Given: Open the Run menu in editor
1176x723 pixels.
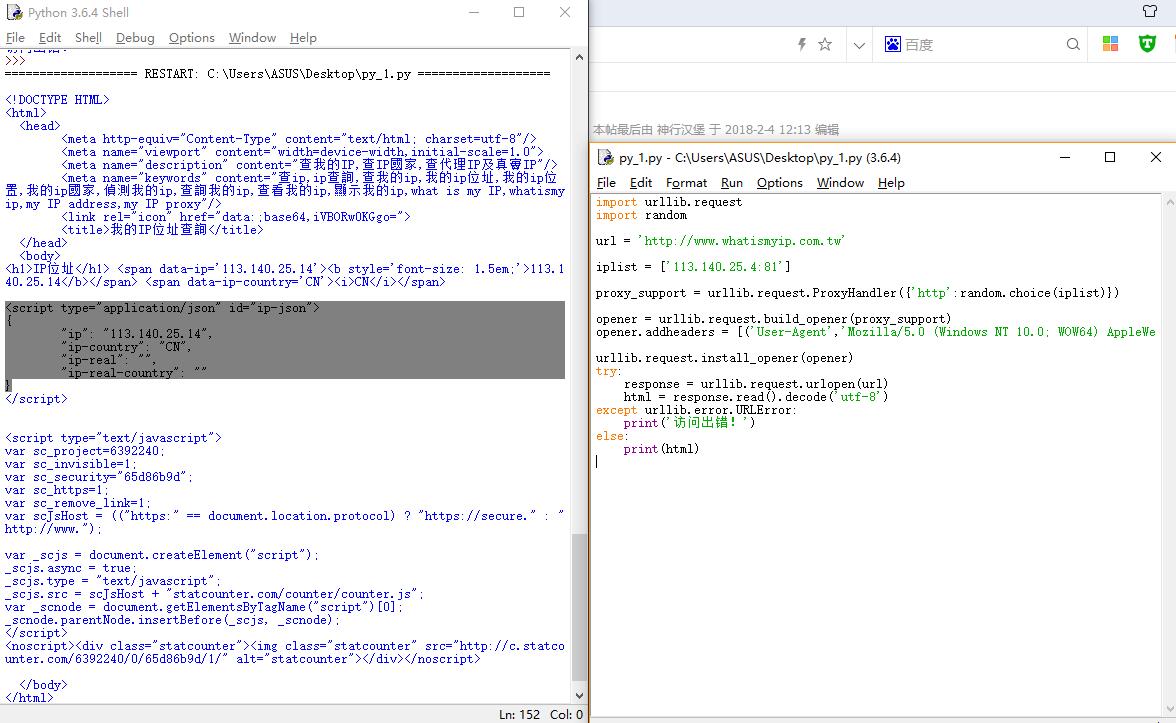Looking at the screenshot, I should (x=732, y=182).
